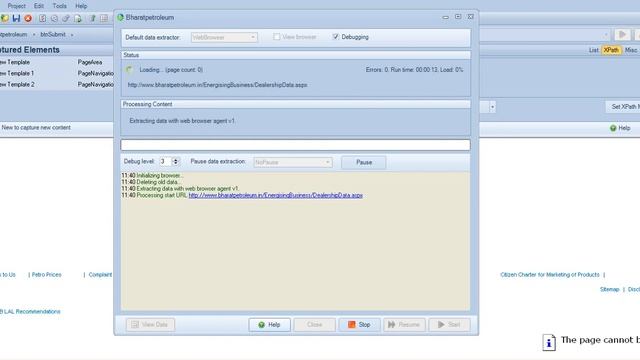The height and width of the screenshot is (360, 640).
Task: Click the green-yellow globe icon in main toolbar
Action: click(x=4, y=18)
